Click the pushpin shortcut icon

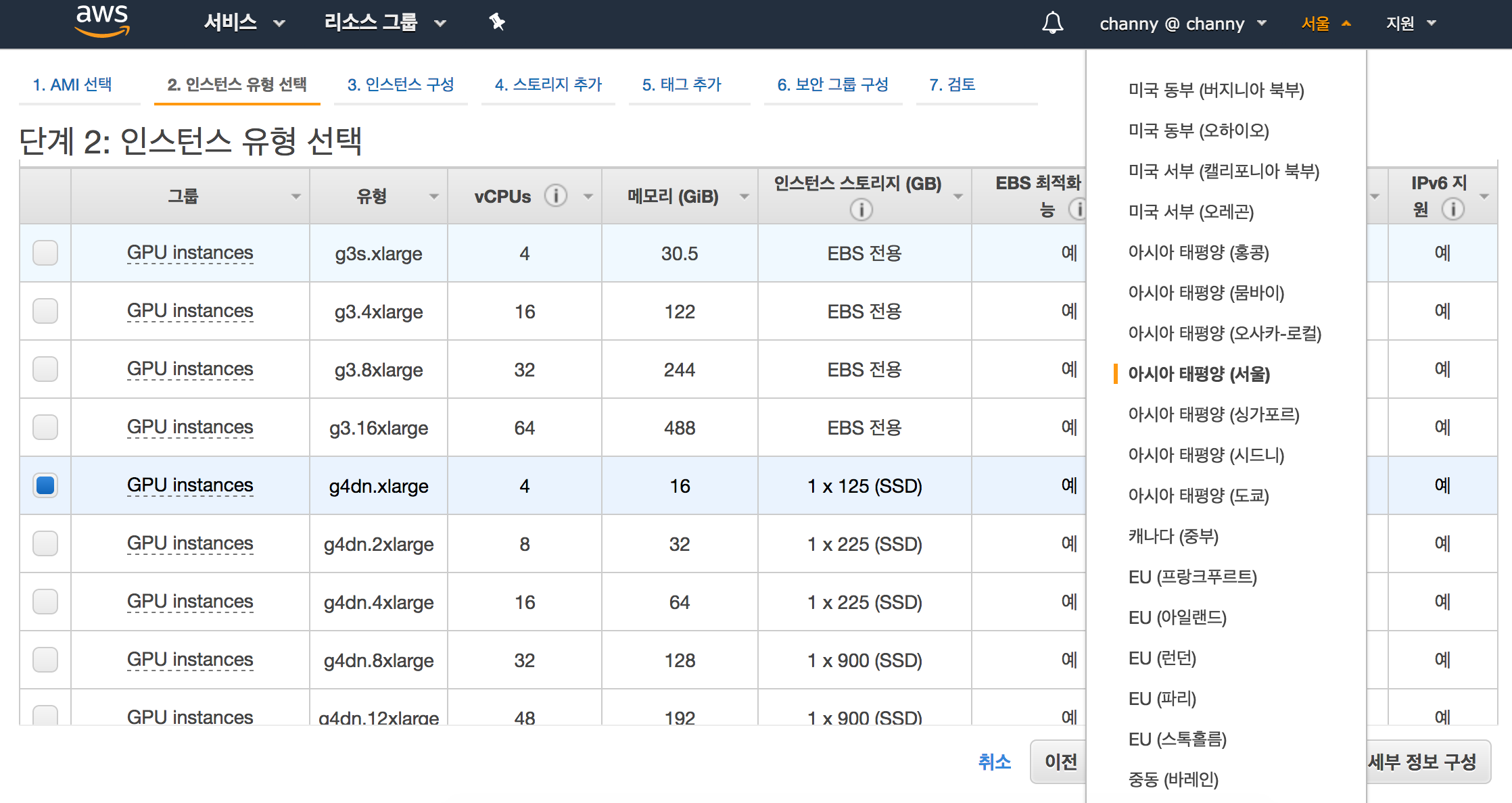click(x=497, y=22)
